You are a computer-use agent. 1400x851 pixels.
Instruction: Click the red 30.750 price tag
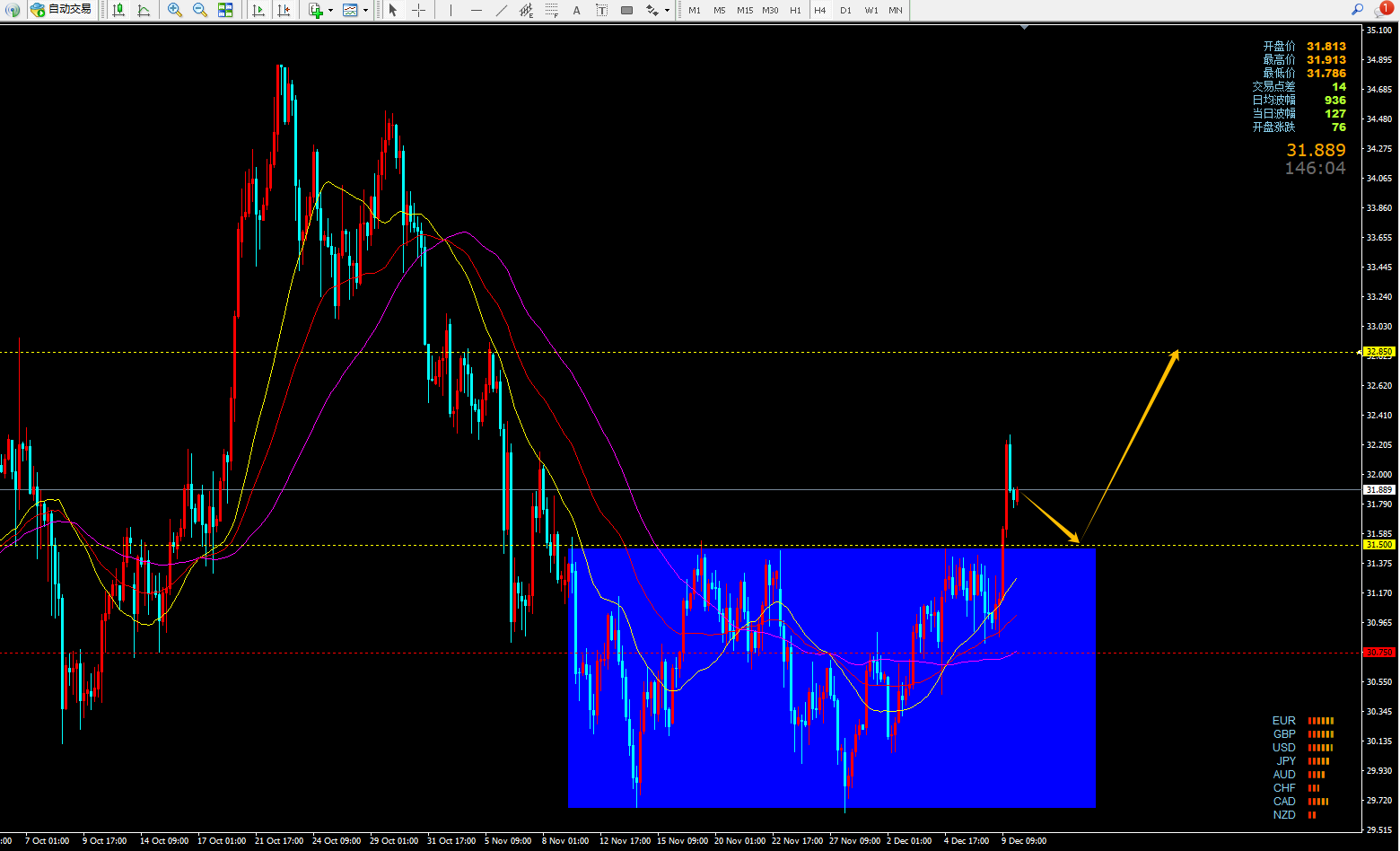[x=1379, y=653]
